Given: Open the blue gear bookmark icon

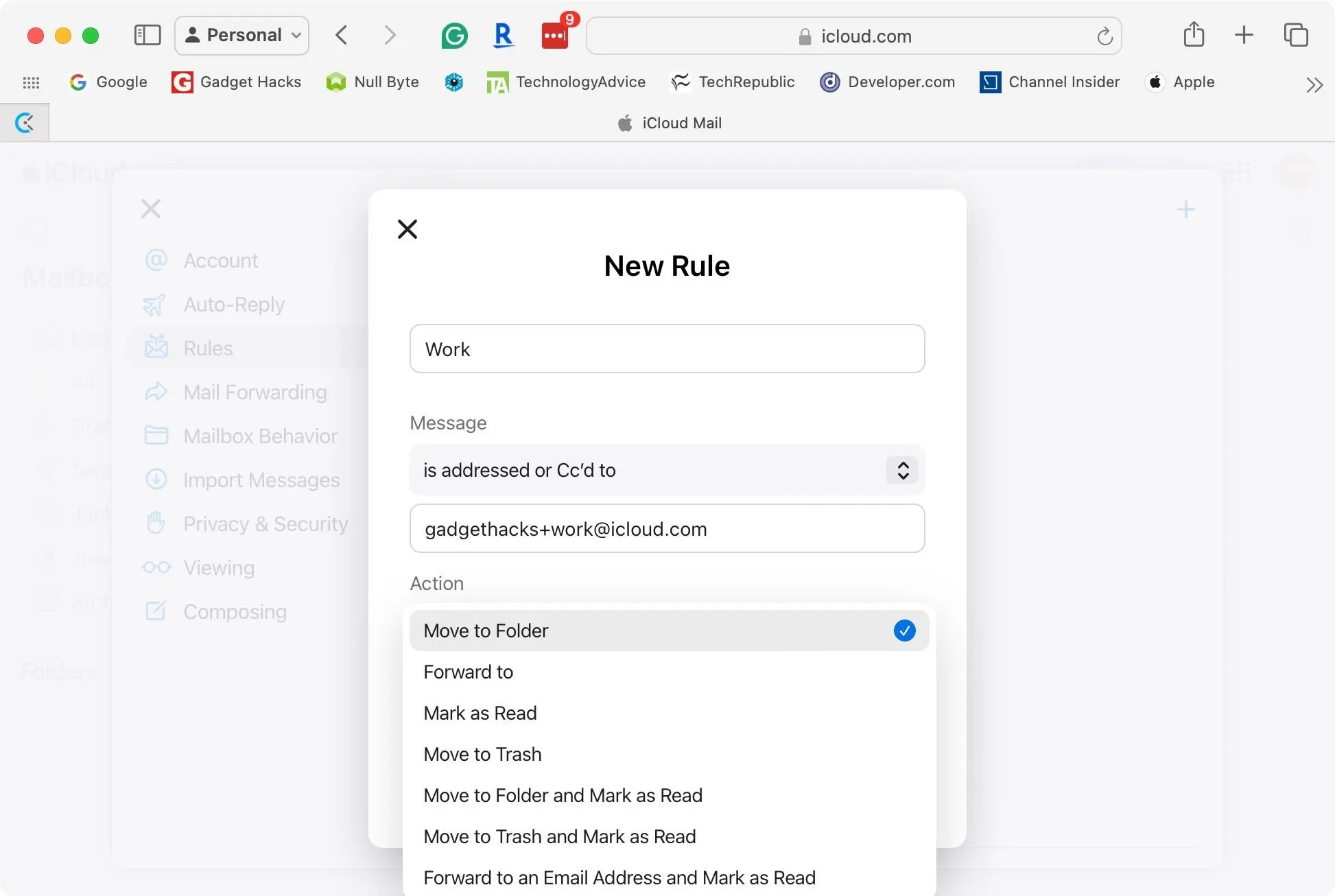Looking at the screenshot, I should click(x=453, y=82).
